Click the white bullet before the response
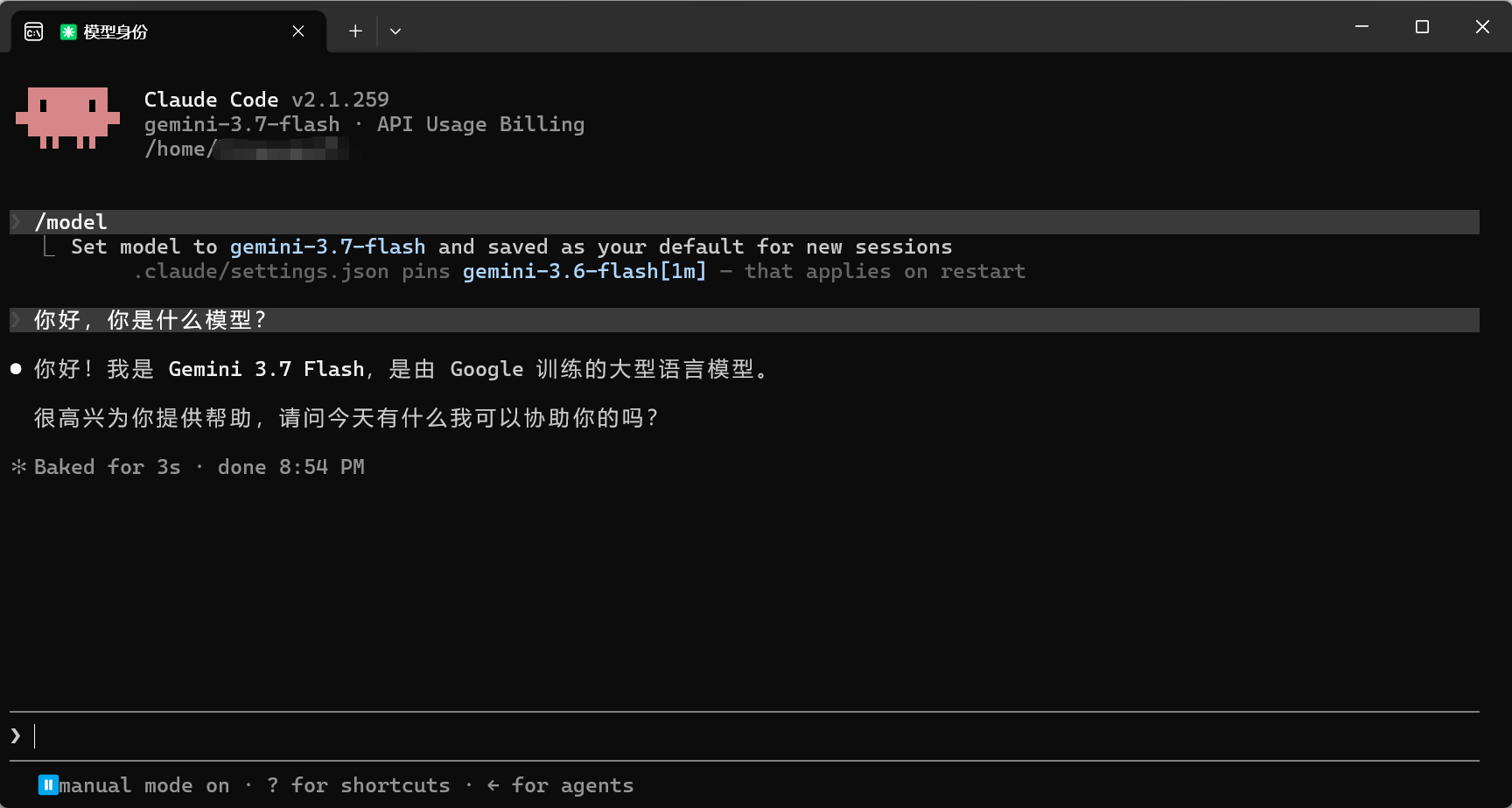1512x808 pixels. [16, 369]
